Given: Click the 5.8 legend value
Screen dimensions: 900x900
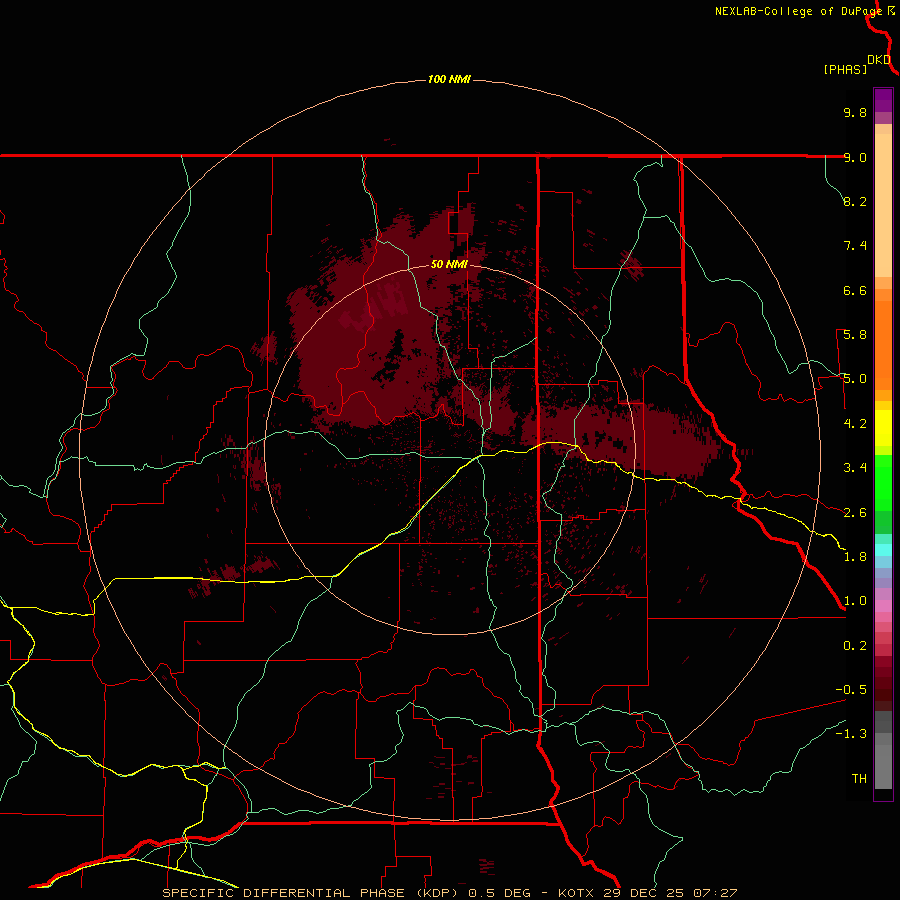Looking at the screenshot, I should 855,335.
